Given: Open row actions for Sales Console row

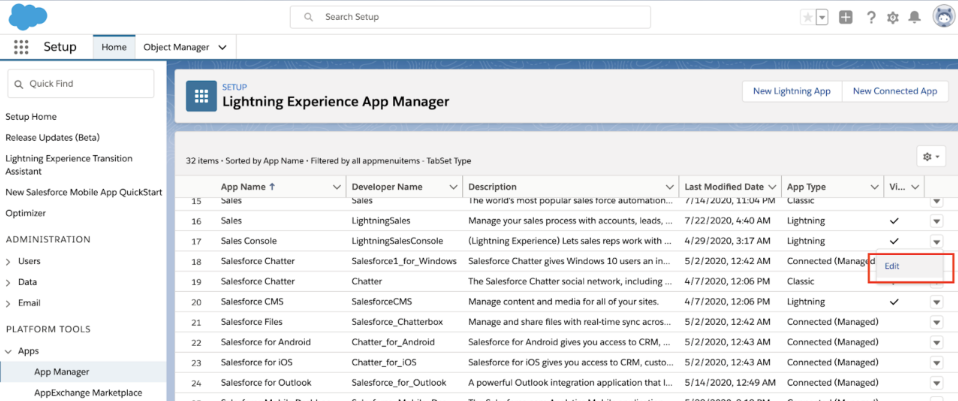Looking at the screenshot, I should (937, 241).
